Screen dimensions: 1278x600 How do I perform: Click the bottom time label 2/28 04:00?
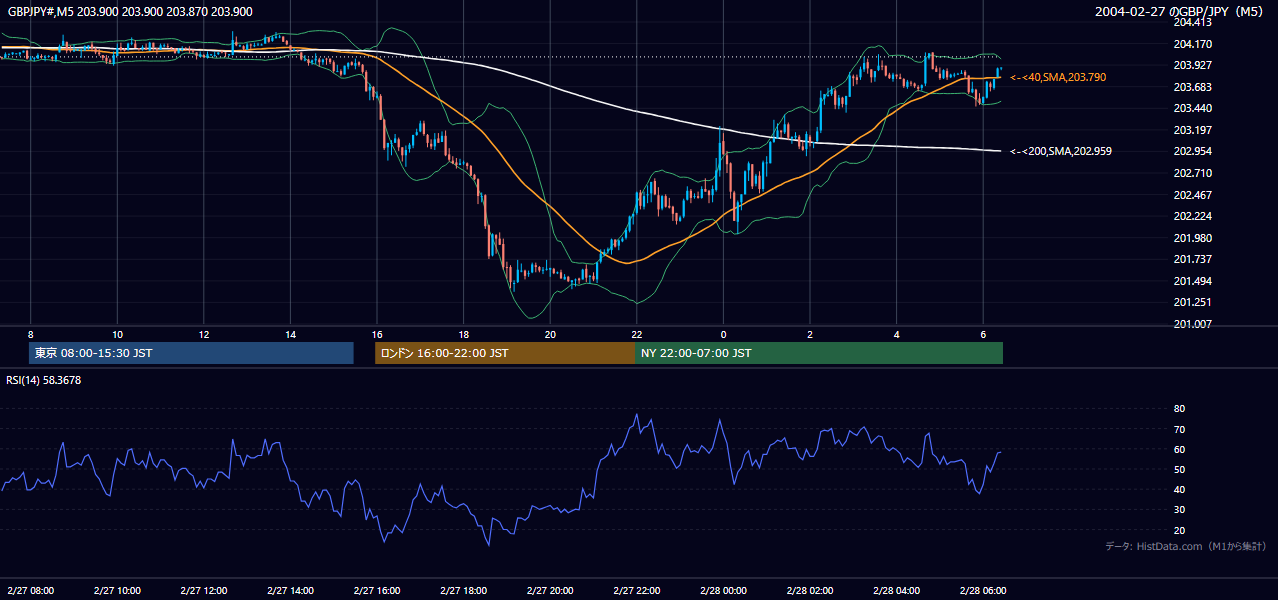895,590
